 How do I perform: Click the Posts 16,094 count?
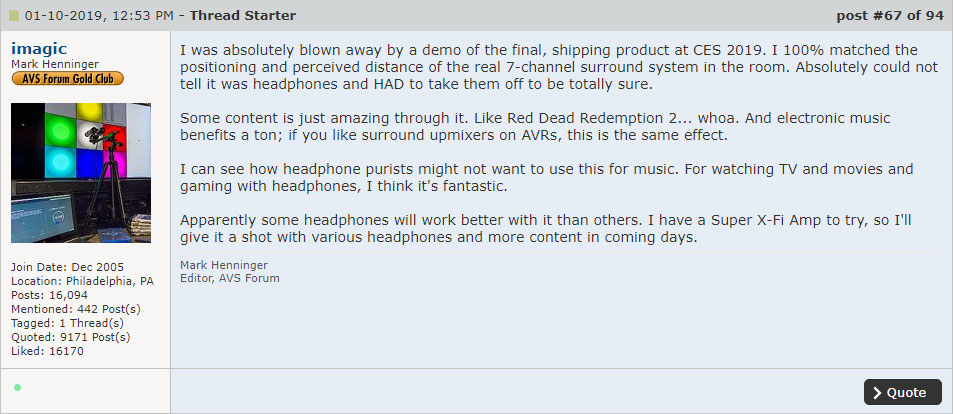(50, 295)
